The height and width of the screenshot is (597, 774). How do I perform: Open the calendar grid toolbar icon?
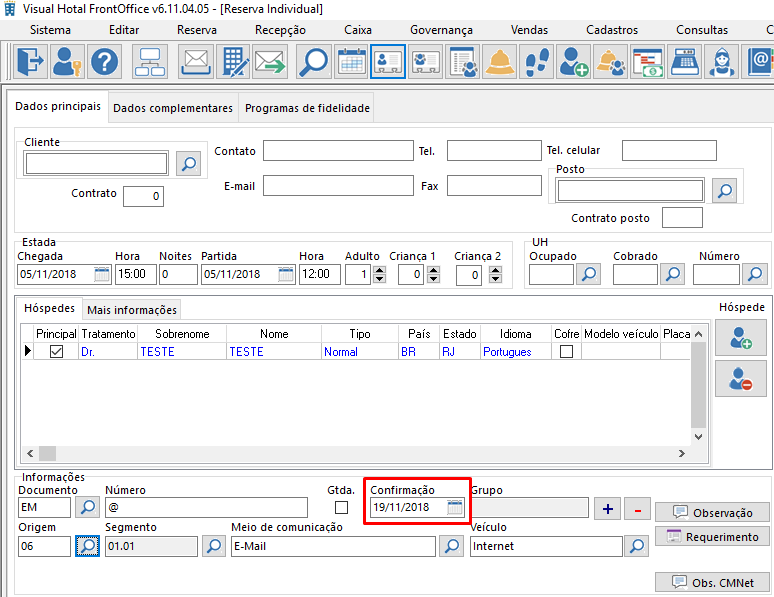351,62
